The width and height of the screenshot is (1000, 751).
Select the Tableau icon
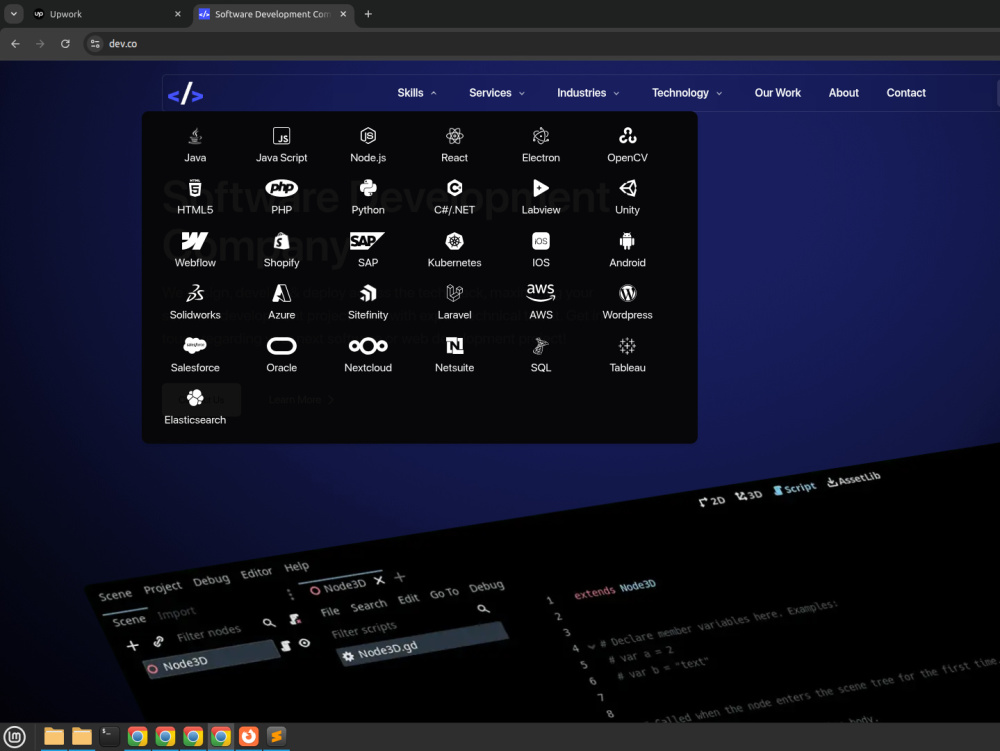tap(628, 346)
